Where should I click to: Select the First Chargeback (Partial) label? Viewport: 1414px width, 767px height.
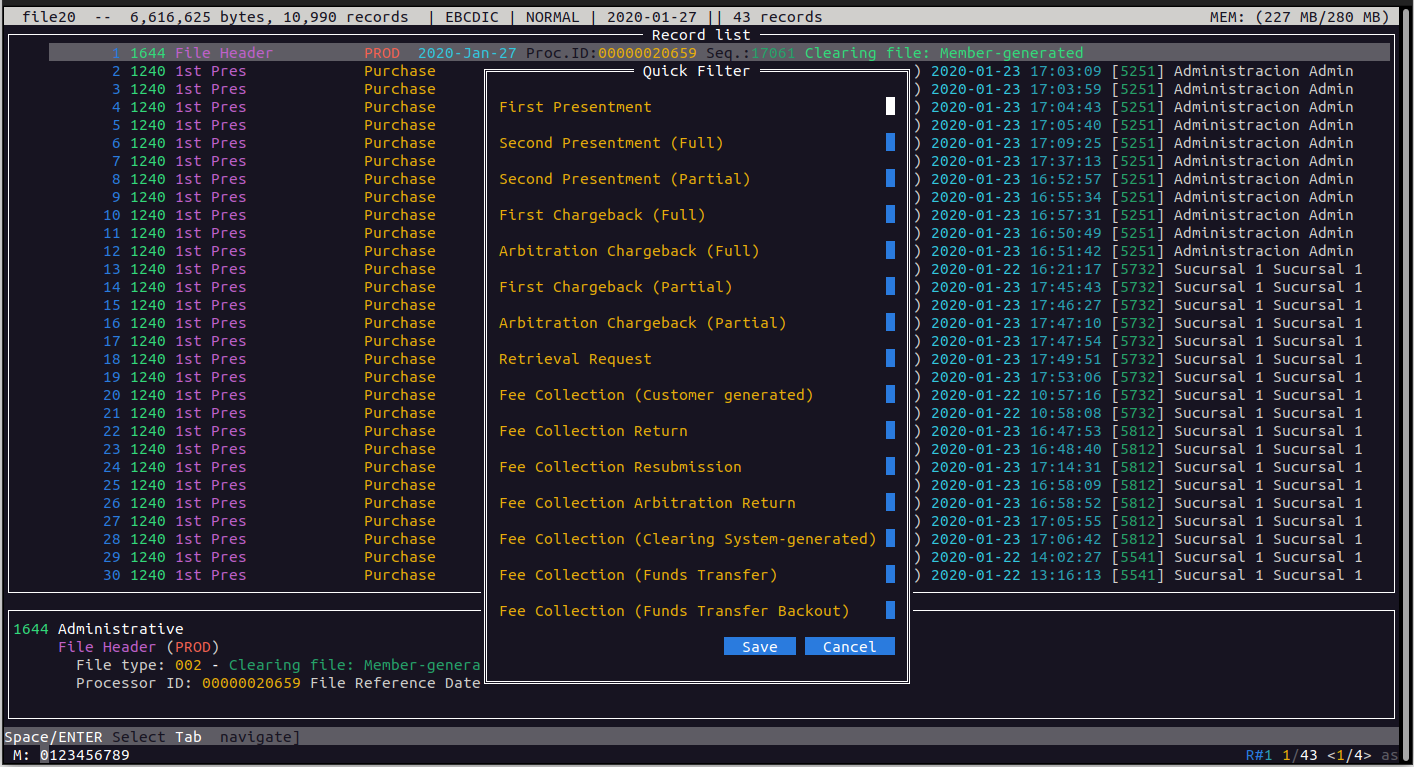[615, 287]
